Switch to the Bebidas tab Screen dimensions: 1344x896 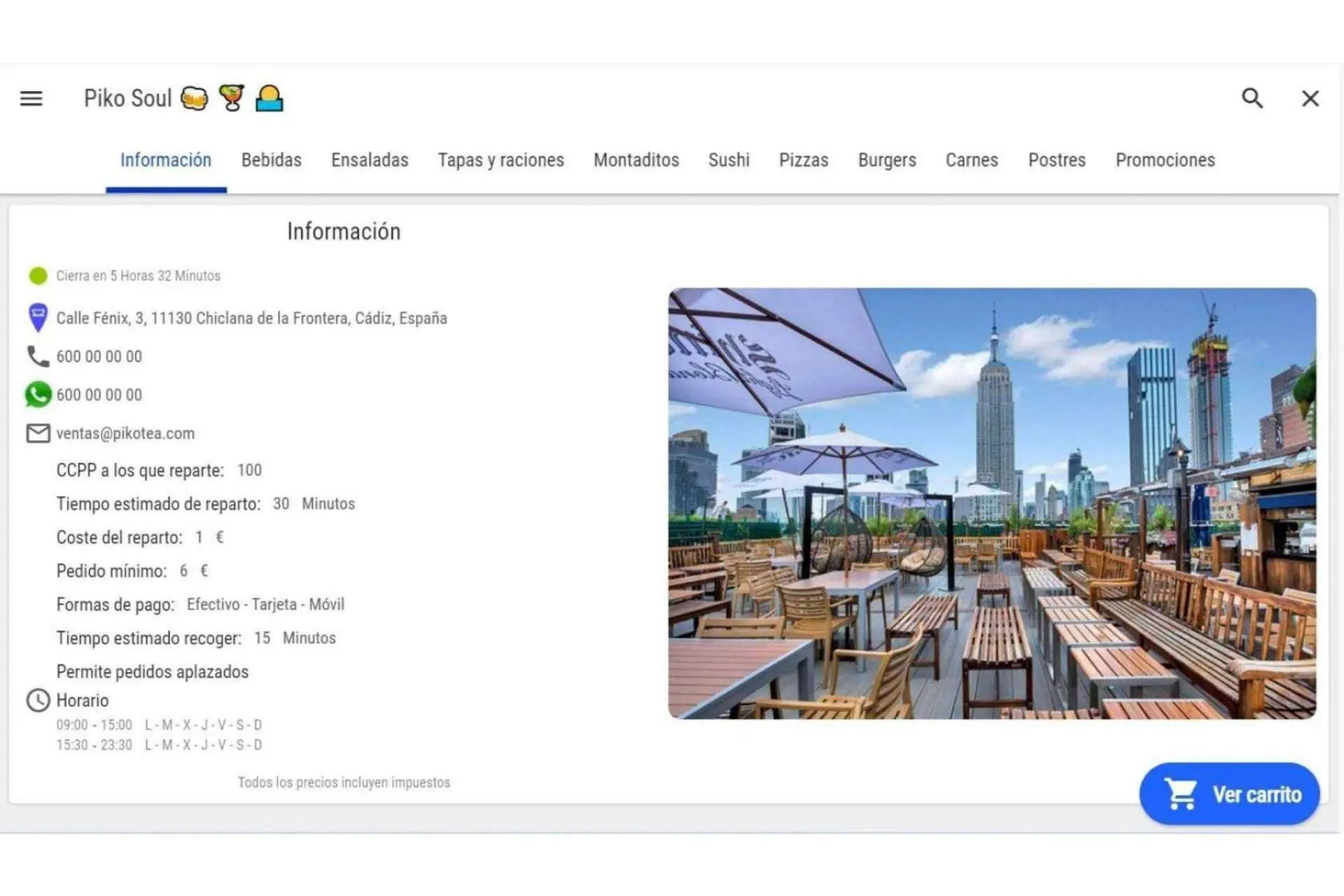pos(271,160)
